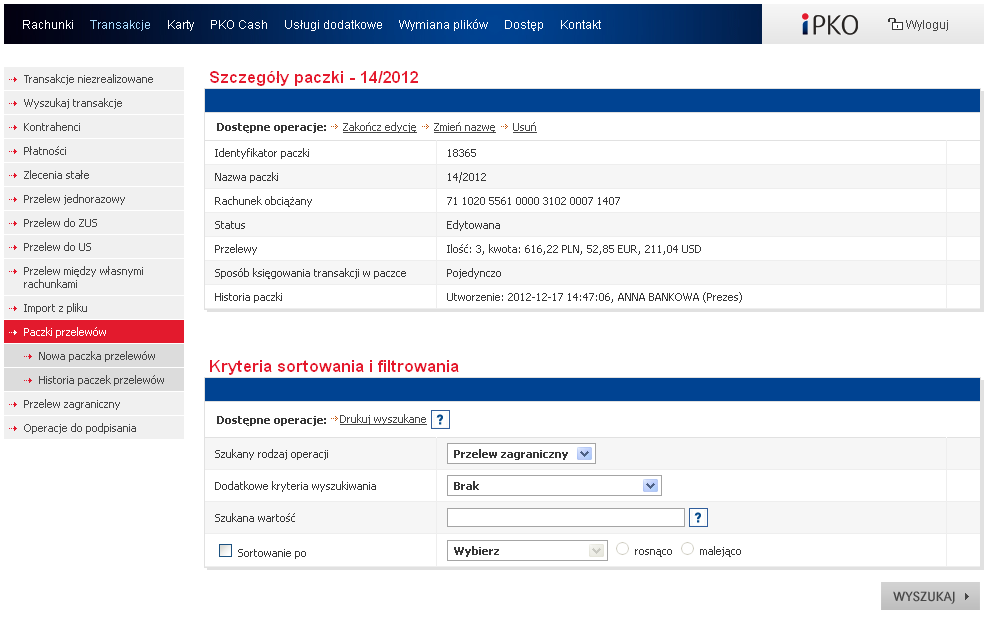995x622 pixels.
Task: Open the Kontakt menu
Action: click(580, 25)
